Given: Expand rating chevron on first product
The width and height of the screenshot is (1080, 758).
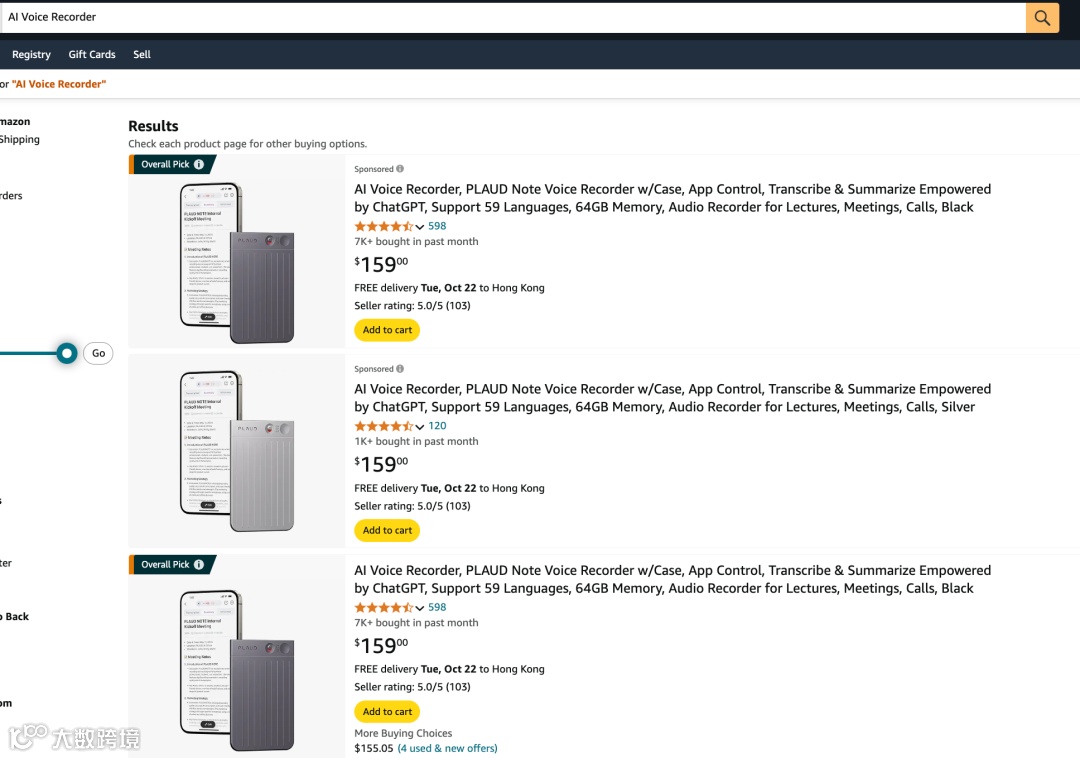Looking at the screenshot, I should [420, 227].
